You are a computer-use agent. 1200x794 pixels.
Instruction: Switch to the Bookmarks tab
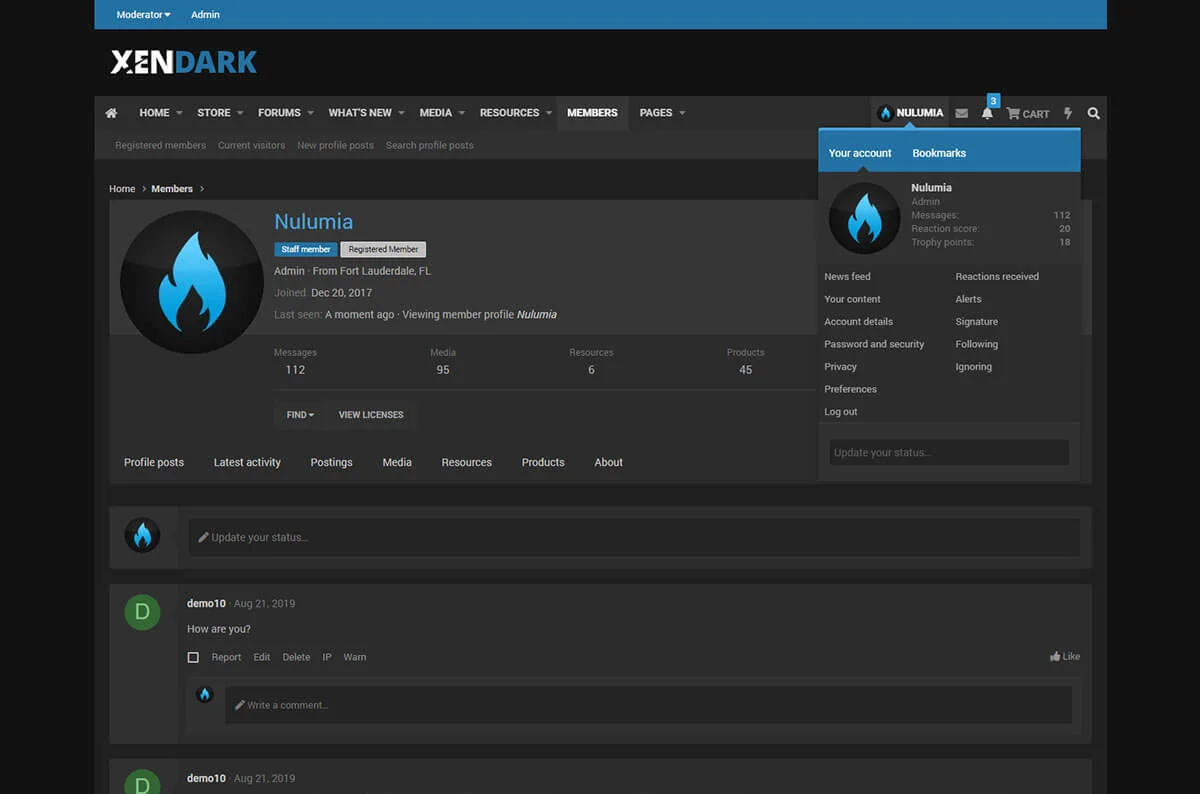[x=938, y=153]
